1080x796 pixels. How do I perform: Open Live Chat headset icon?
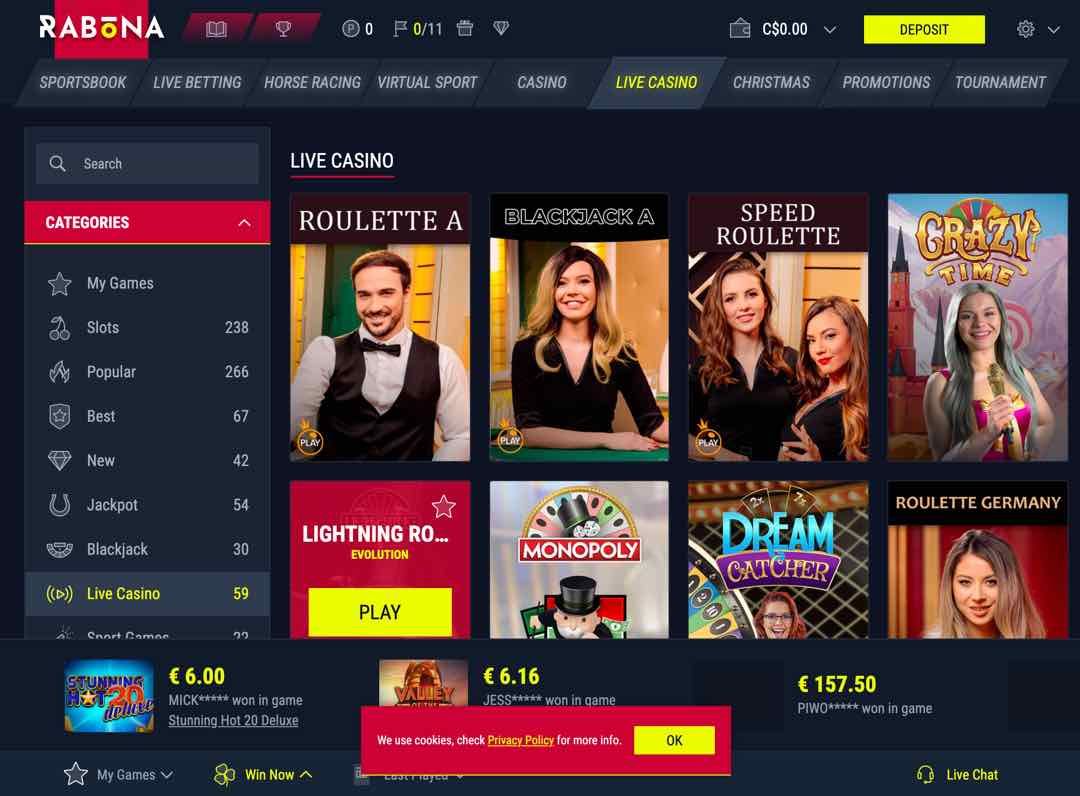tap(926, 775)
